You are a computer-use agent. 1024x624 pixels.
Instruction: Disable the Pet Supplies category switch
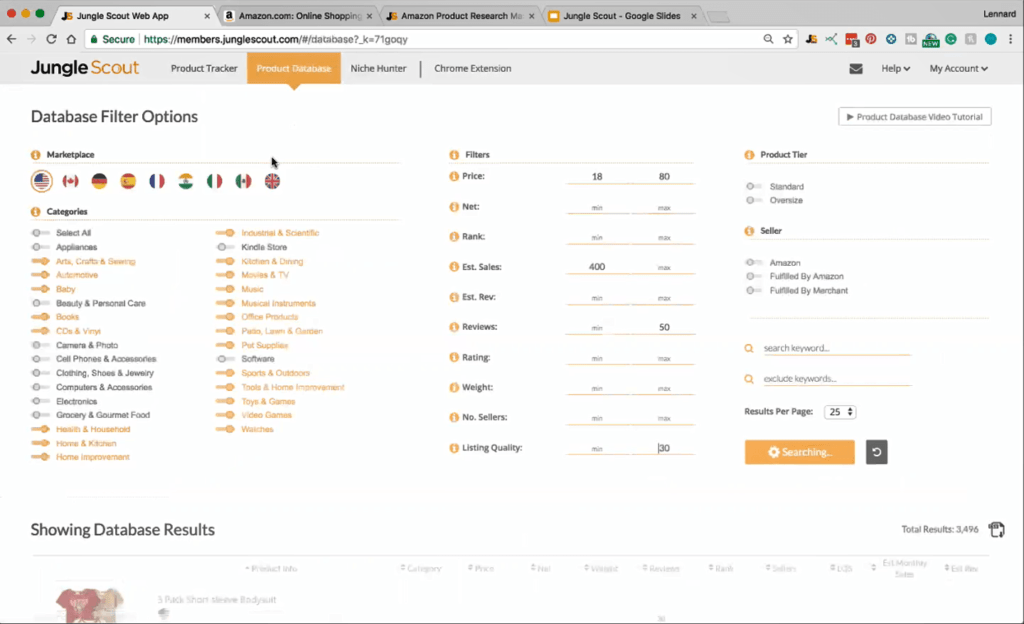pos(225,345)
